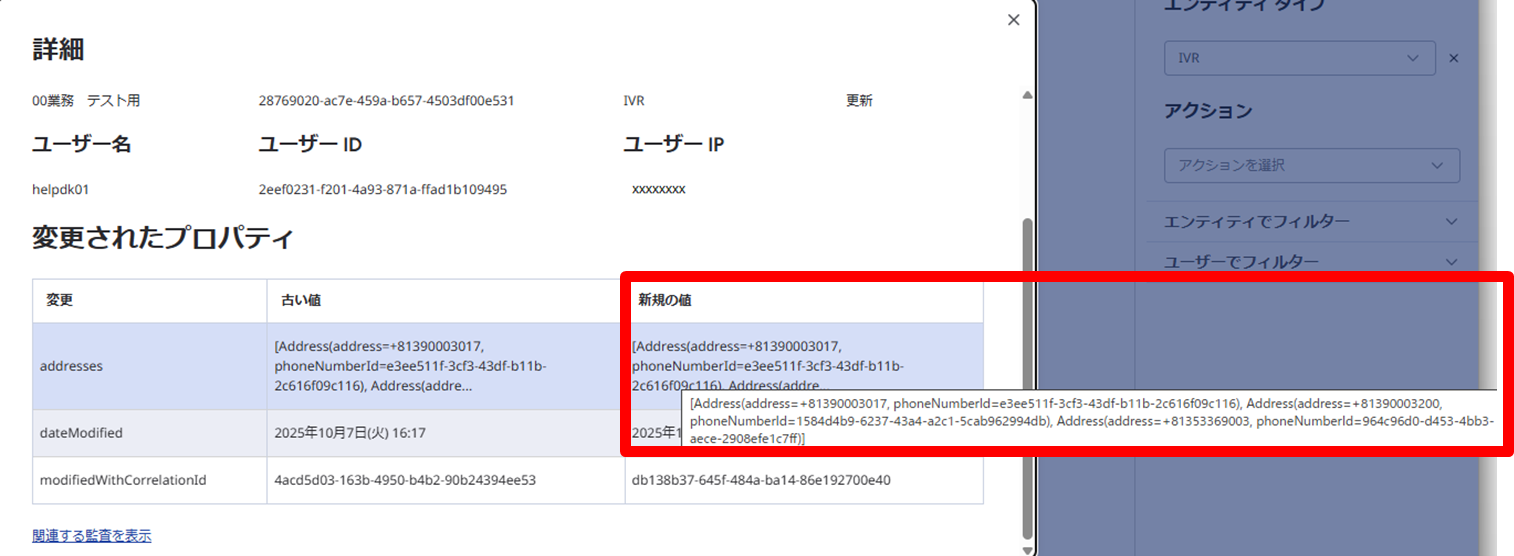Click the details scrollbar up arrow
Image resolution: width=1514 pixels, height=556 pixels.
pos(1027,95)
